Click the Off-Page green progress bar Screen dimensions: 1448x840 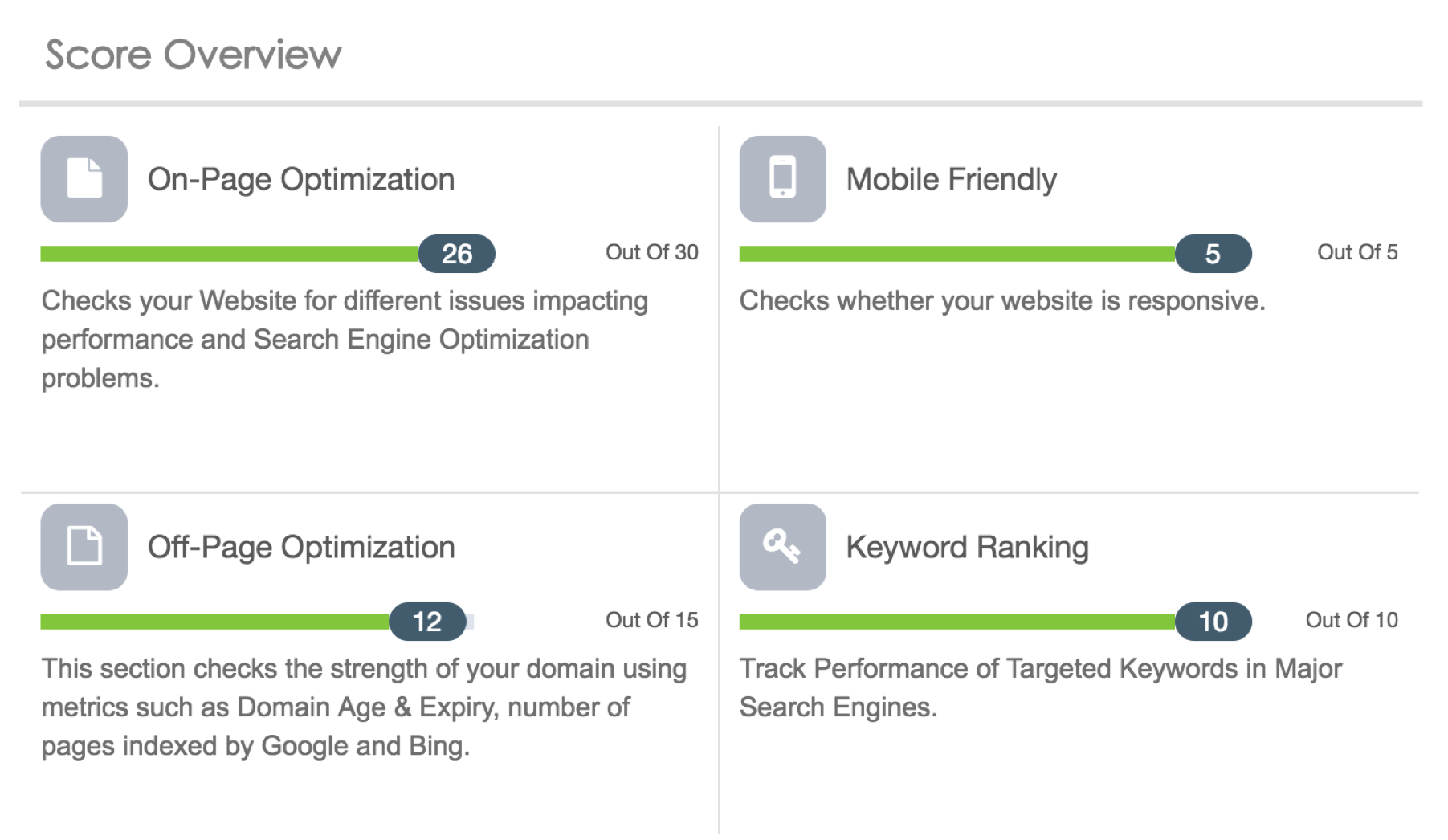click(x=215, y=622)
